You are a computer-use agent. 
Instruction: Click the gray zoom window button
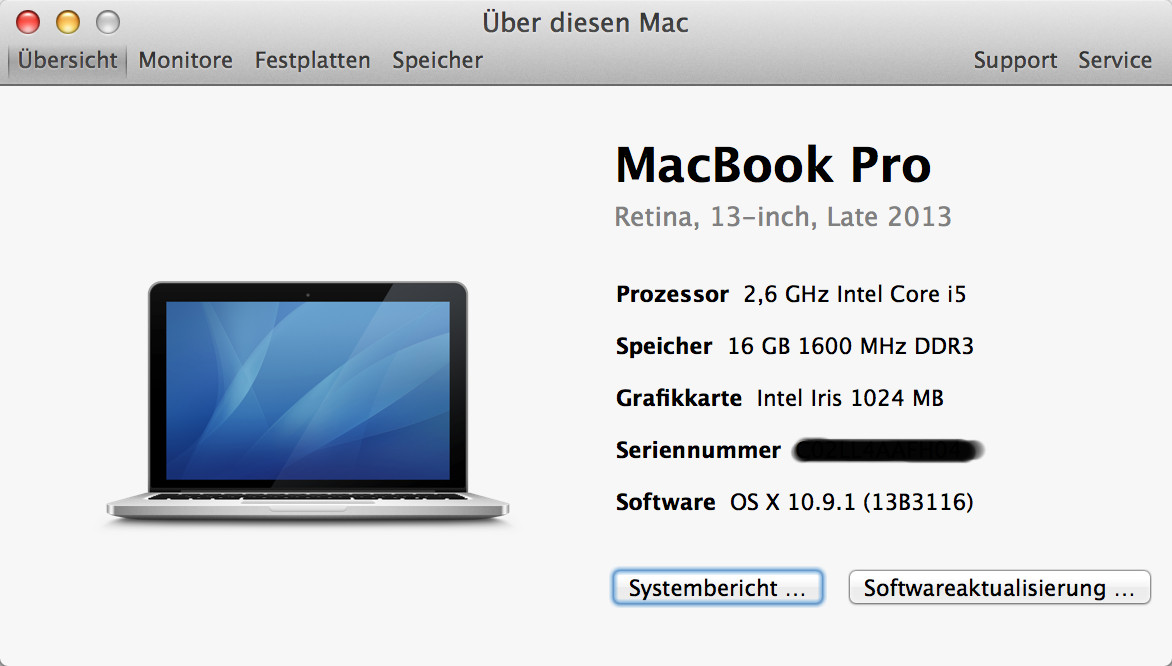point(108,22)
